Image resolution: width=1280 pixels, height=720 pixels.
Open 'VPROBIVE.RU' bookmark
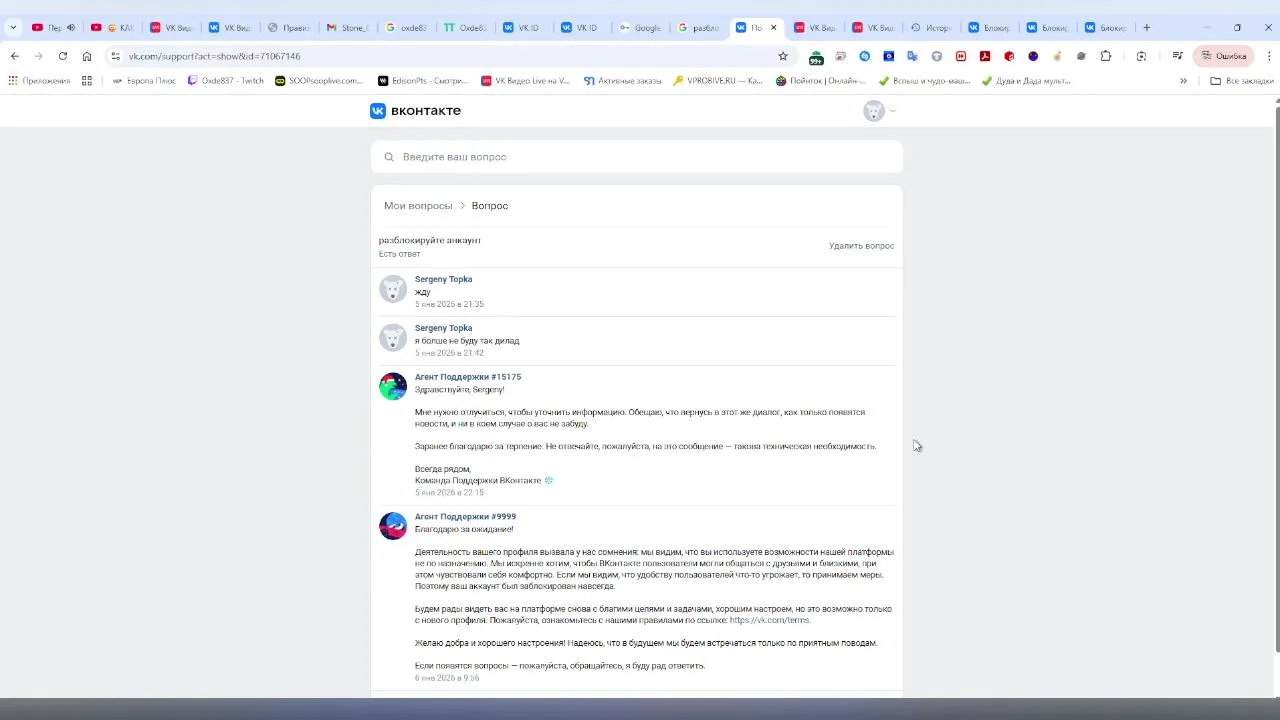[x=718, y=80]
